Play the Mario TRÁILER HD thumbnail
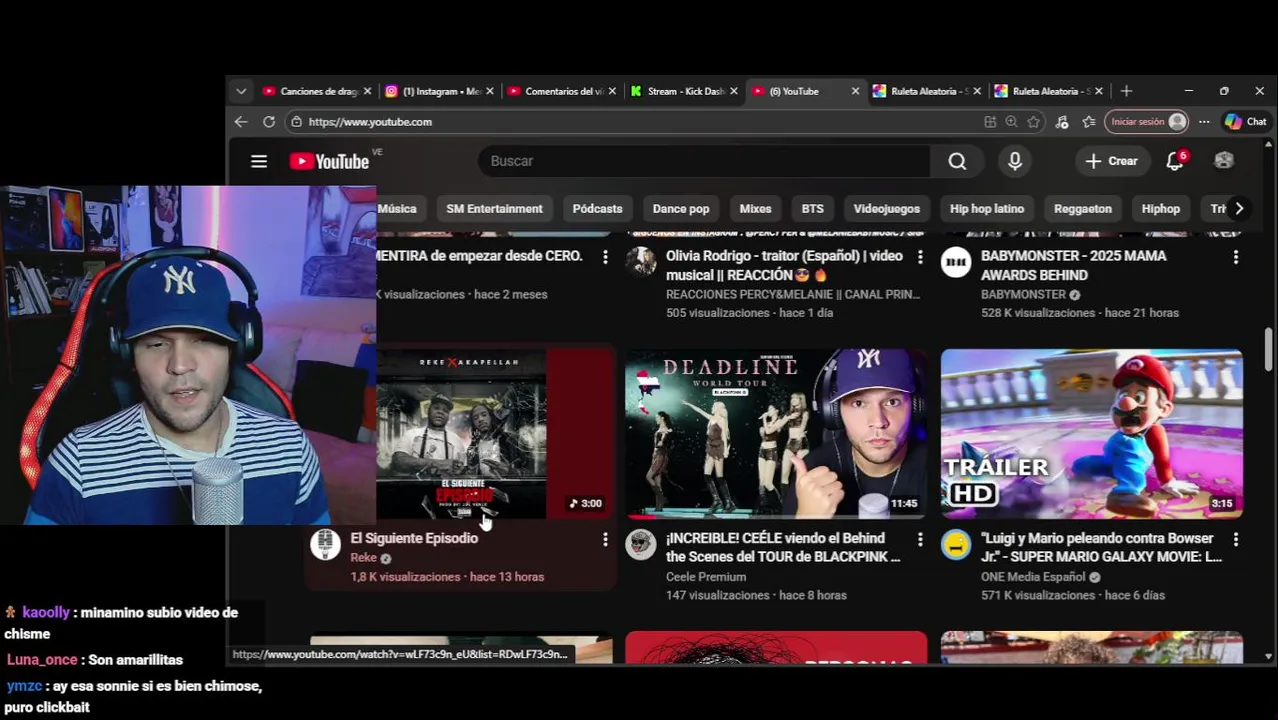1278x720 pixels. (1092, 434)
